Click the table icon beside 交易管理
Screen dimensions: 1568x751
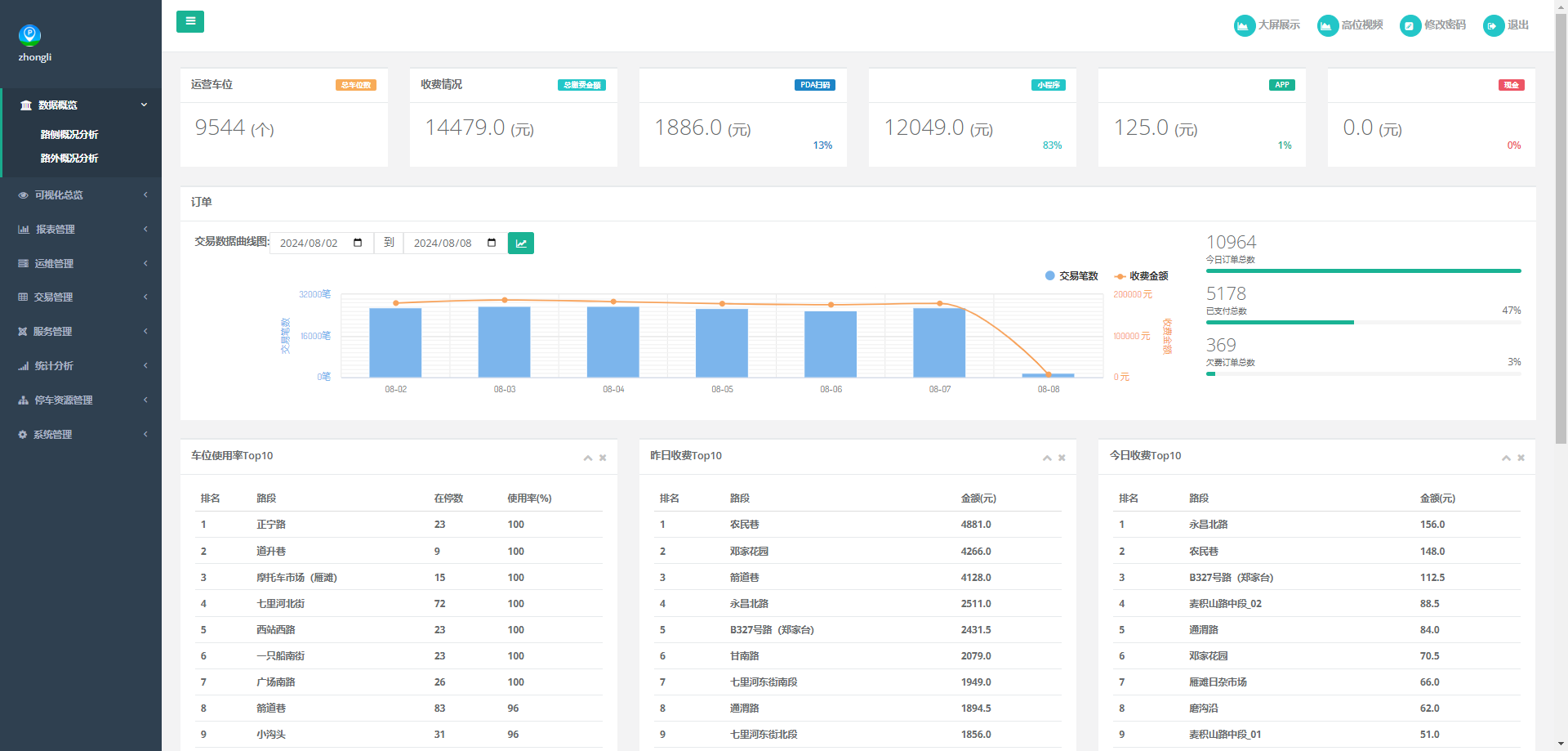point(23,297)
